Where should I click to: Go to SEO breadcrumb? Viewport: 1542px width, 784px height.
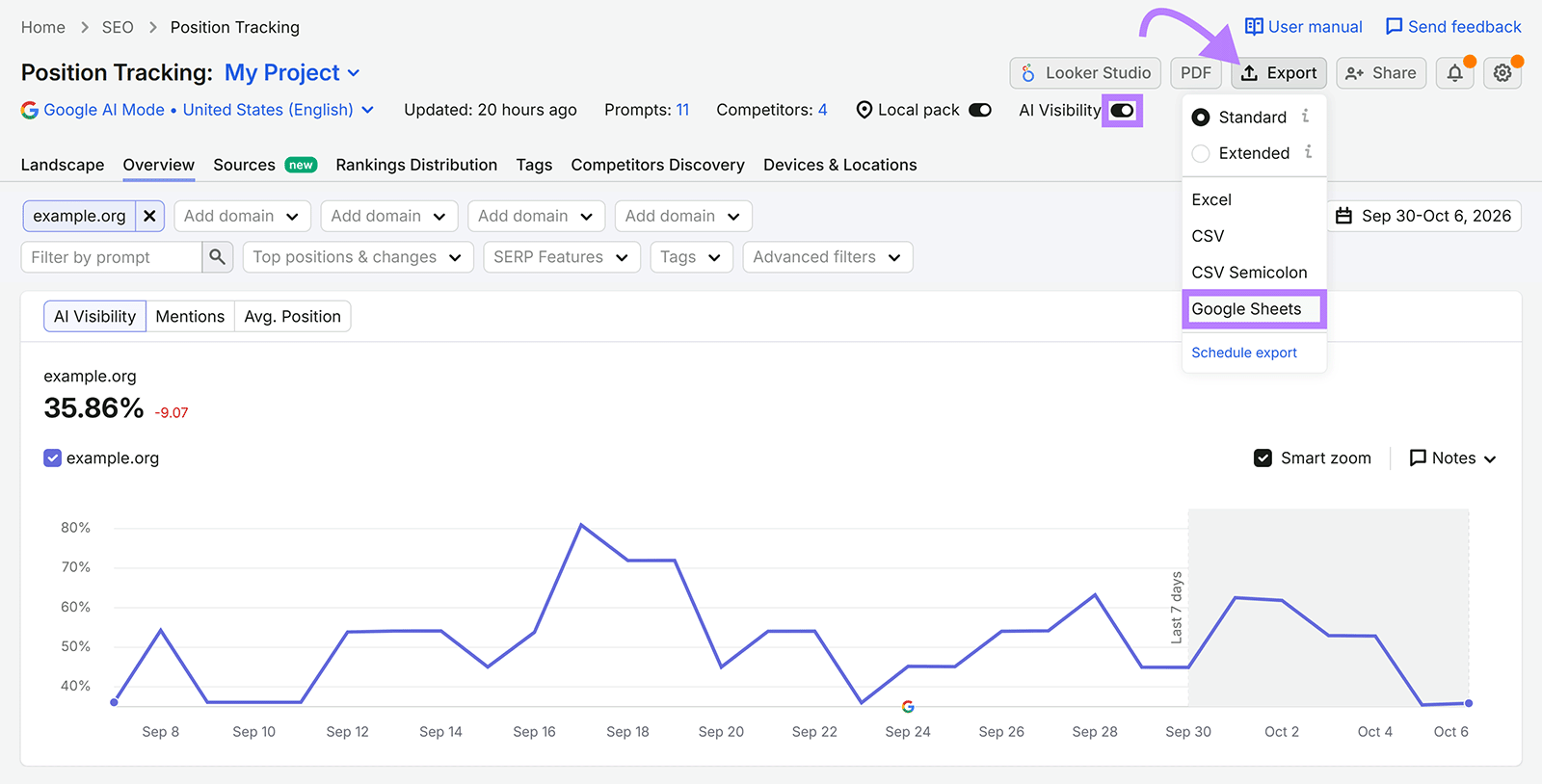tap(118, 27)
